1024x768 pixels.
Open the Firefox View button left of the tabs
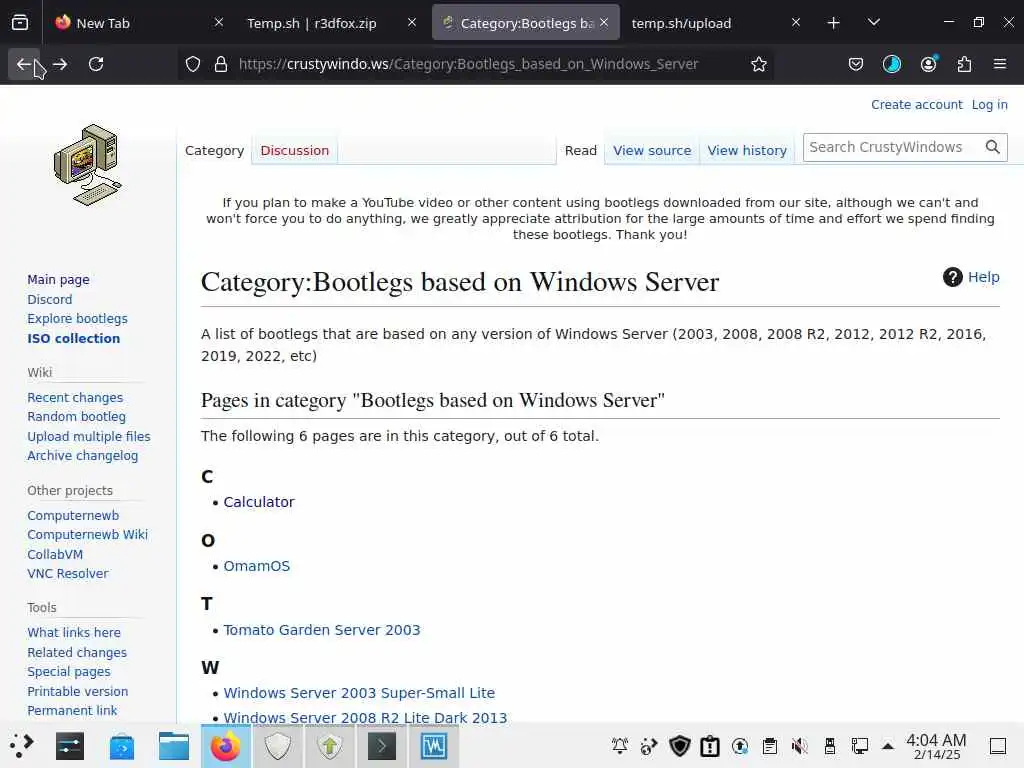(20, 23)
